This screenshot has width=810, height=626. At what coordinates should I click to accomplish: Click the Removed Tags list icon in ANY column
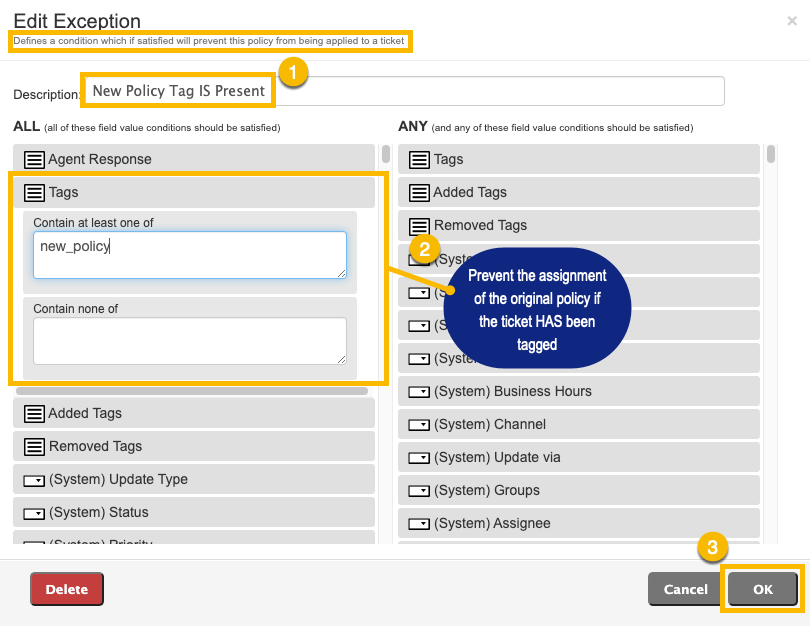coord(419,226)
